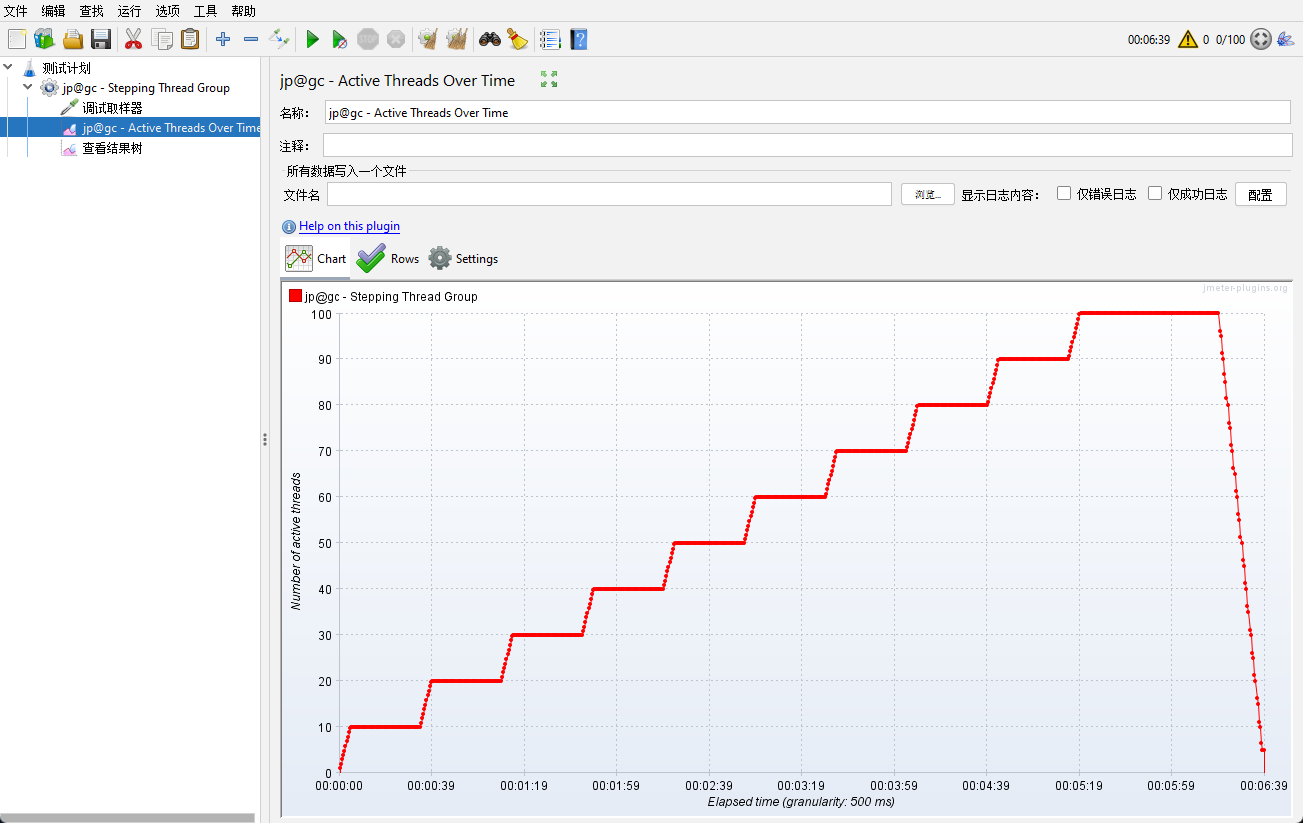Screen dimensions: 1303x823
Task: Open the 查找 menu
Action: click(91, 11)
